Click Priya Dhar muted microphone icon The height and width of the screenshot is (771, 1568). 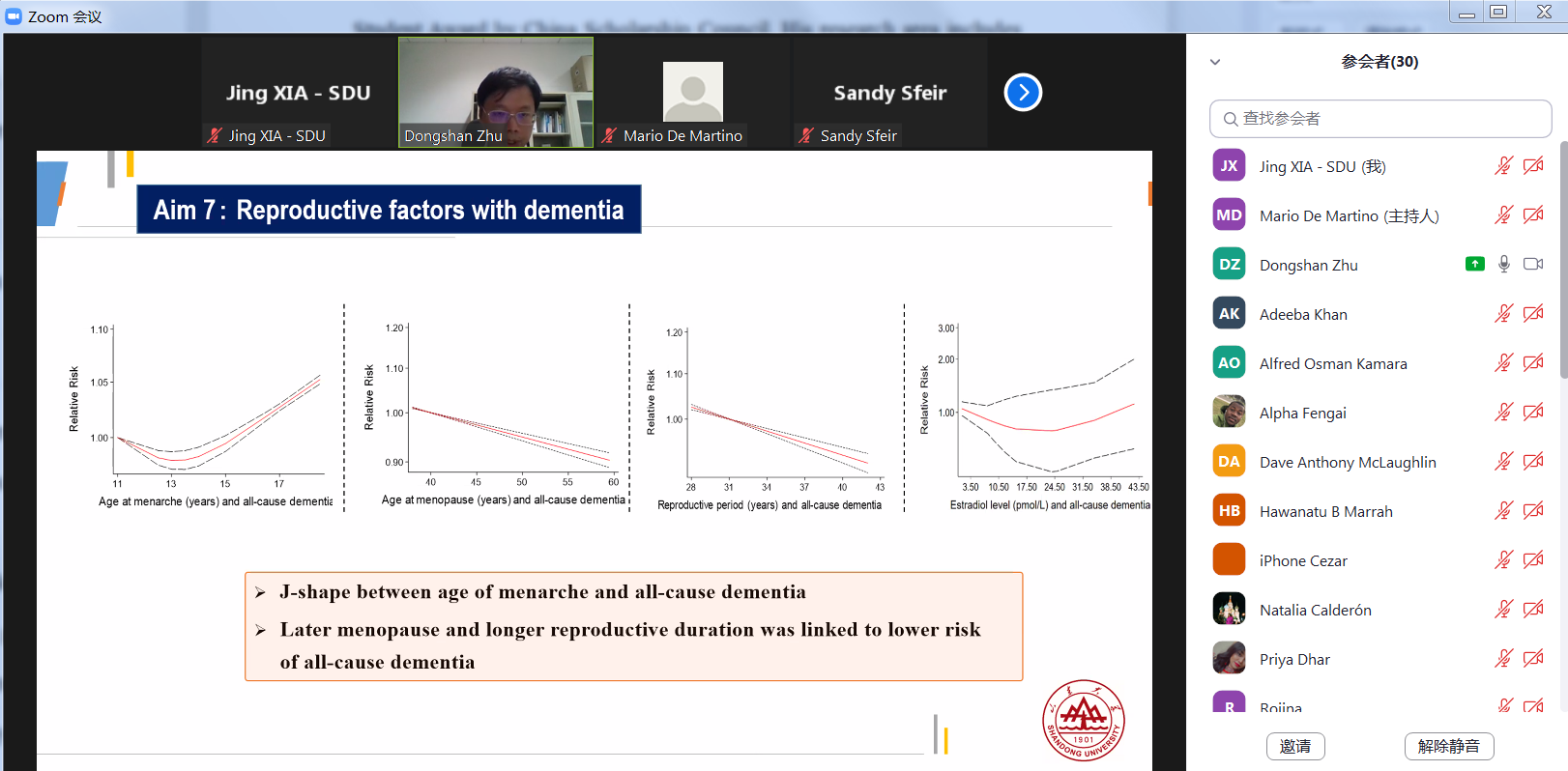pos(1503,659)
